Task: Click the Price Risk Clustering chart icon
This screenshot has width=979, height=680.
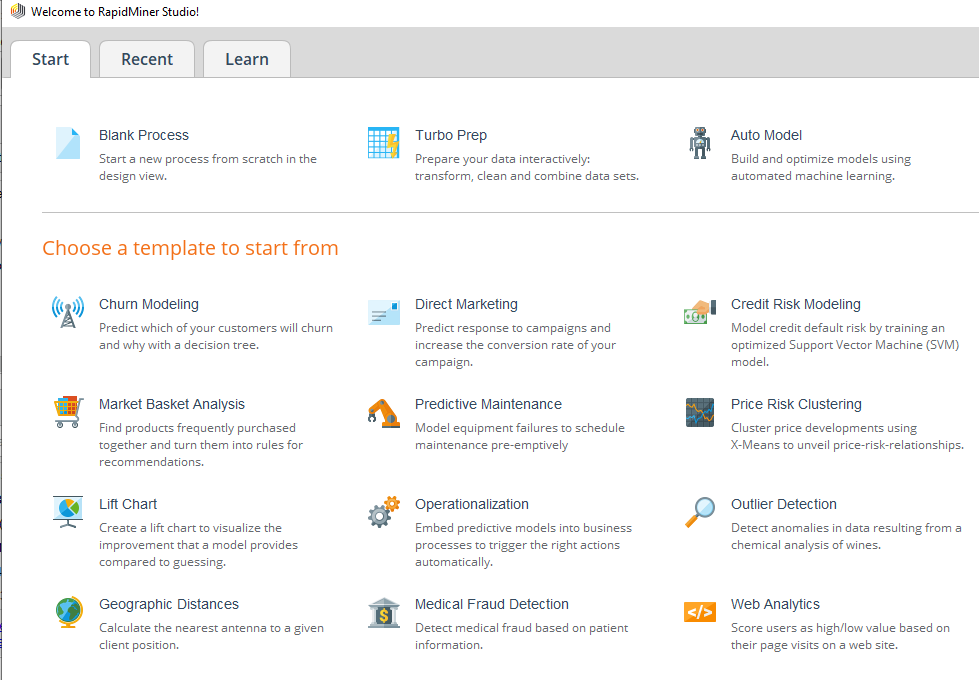Action: pyautogui.click(x=700, y=412)
